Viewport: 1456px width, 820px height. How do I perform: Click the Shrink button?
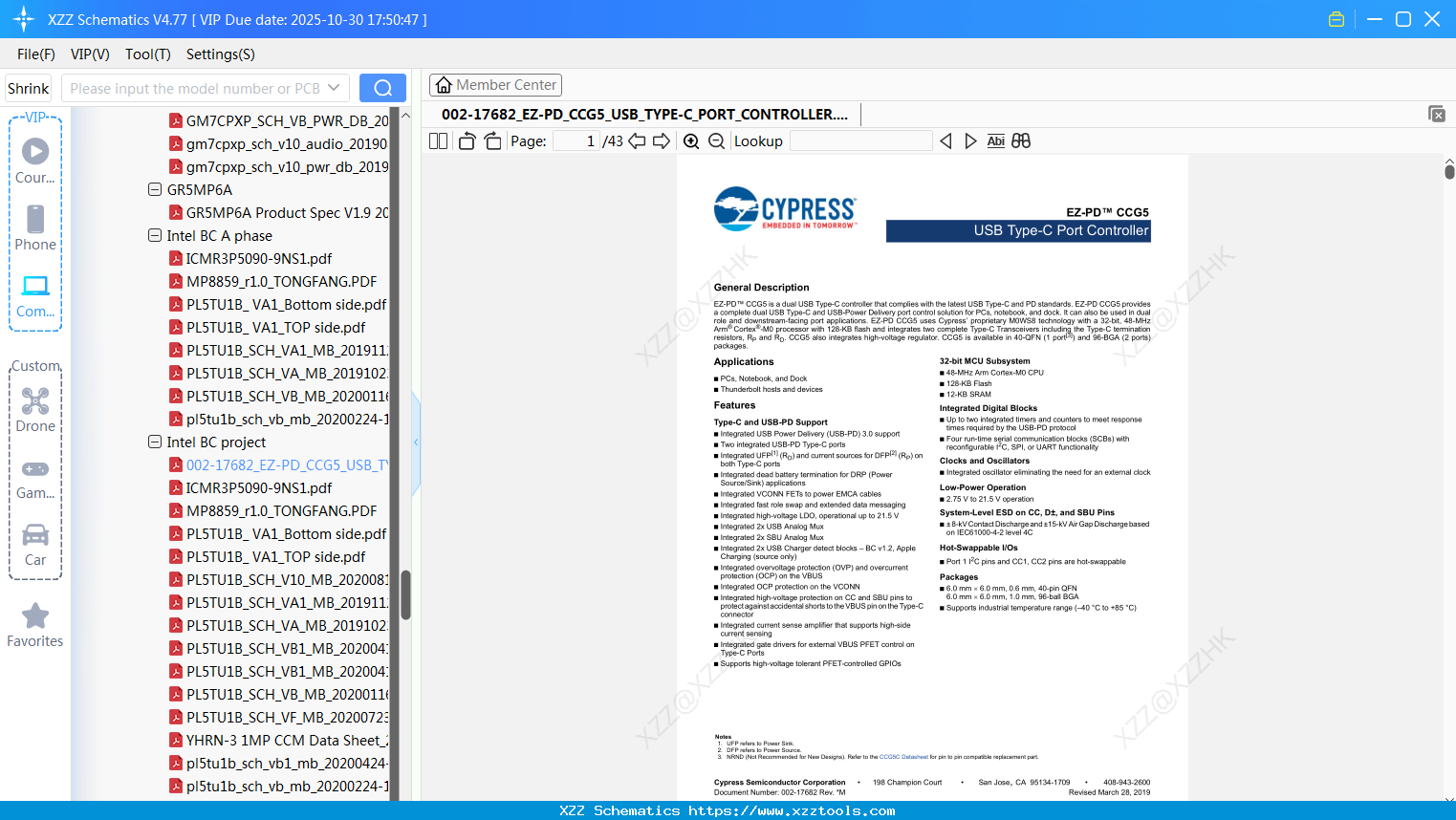[29, 88]
